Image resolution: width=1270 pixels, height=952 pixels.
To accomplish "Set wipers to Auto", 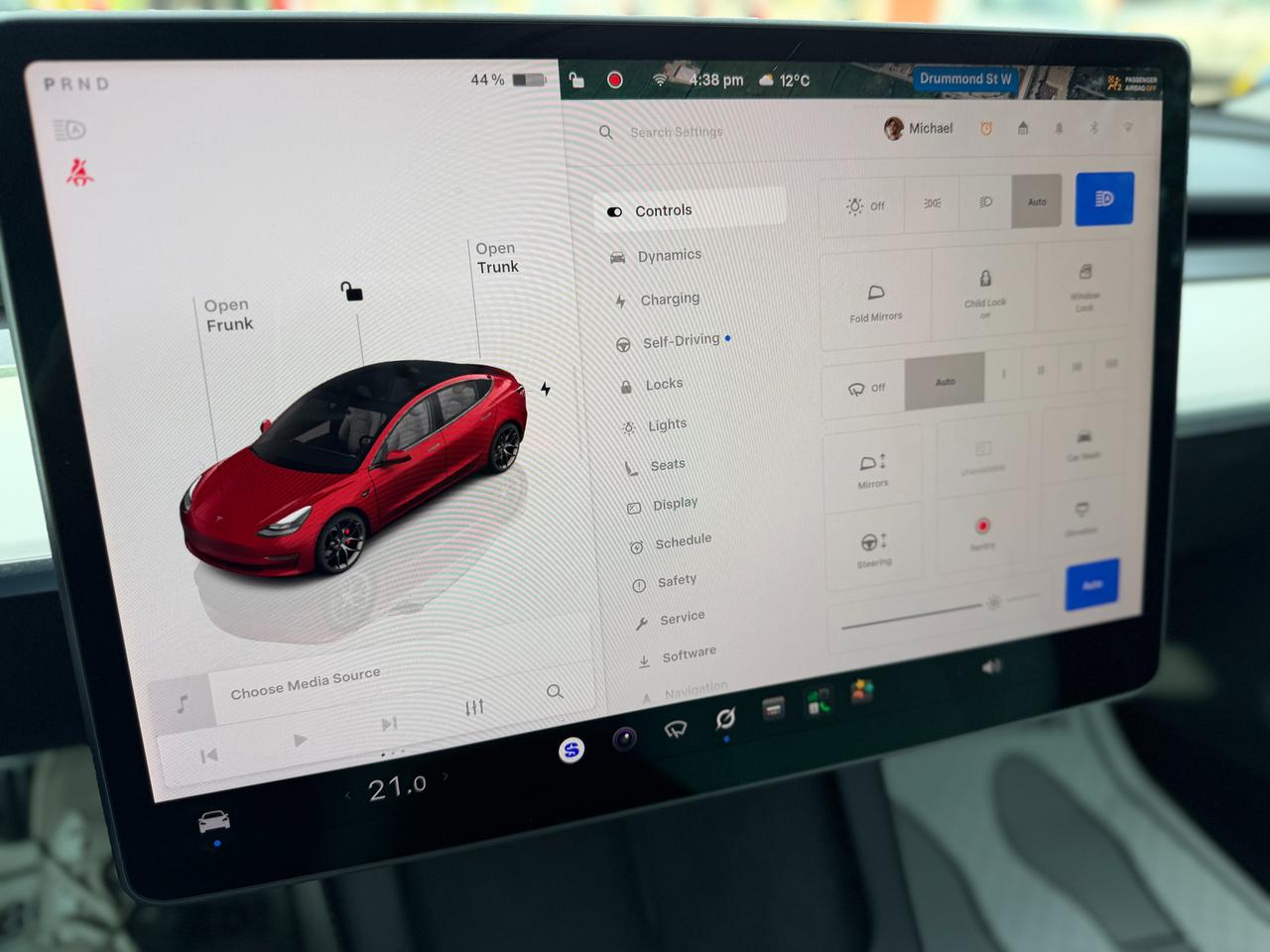I will (x=945, y=382).
